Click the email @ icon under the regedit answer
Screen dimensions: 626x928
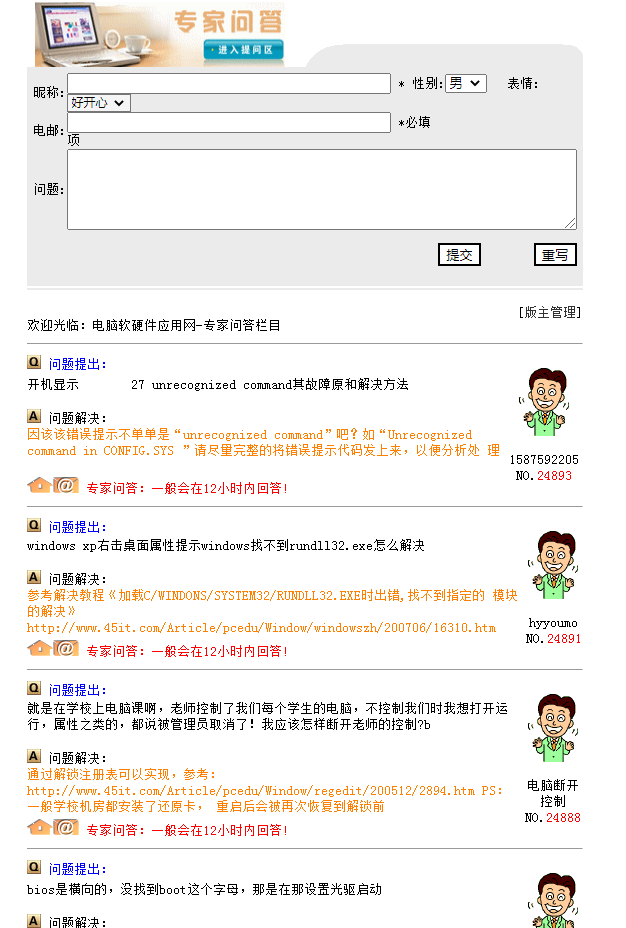tap(66, 827)
